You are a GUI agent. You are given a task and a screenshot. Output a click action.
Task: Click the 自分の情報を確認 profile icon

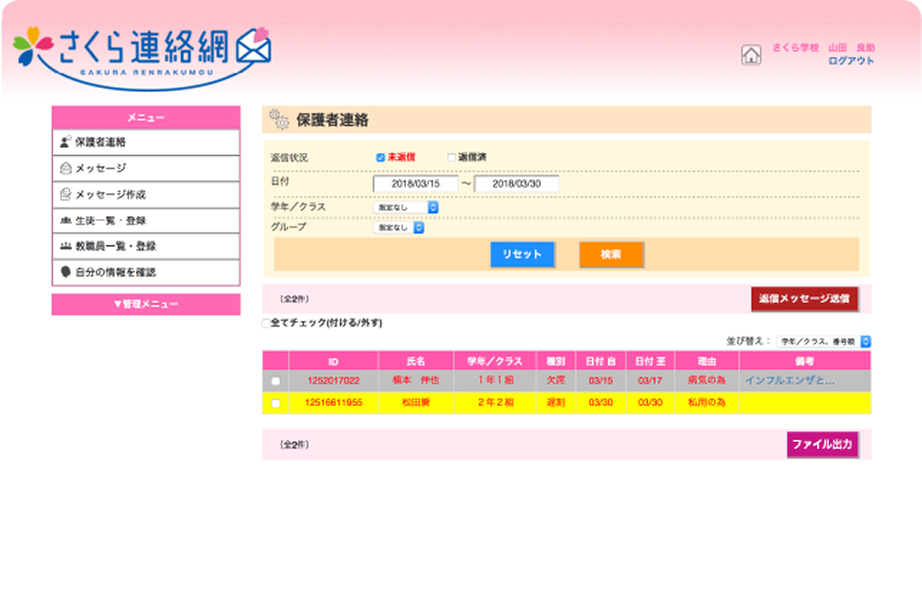tap(65, 272)
